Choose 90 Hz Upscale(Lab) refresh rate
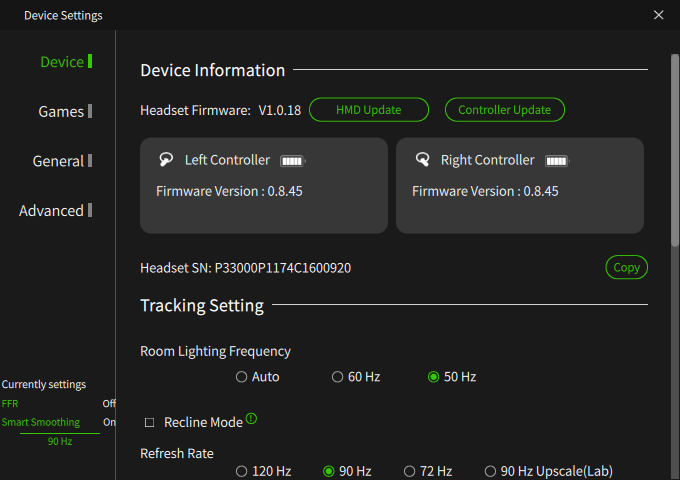The width and height of the screenshot is (680, 480). [490, 471]
